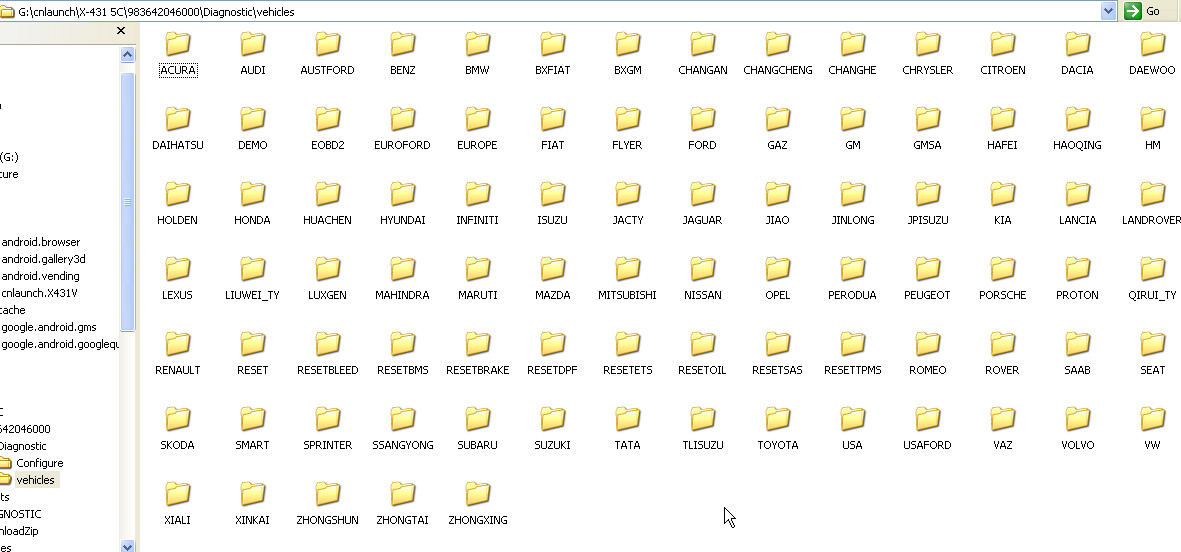
Task: Click the SSANGYONG folder label
Action: click(403, 445)
